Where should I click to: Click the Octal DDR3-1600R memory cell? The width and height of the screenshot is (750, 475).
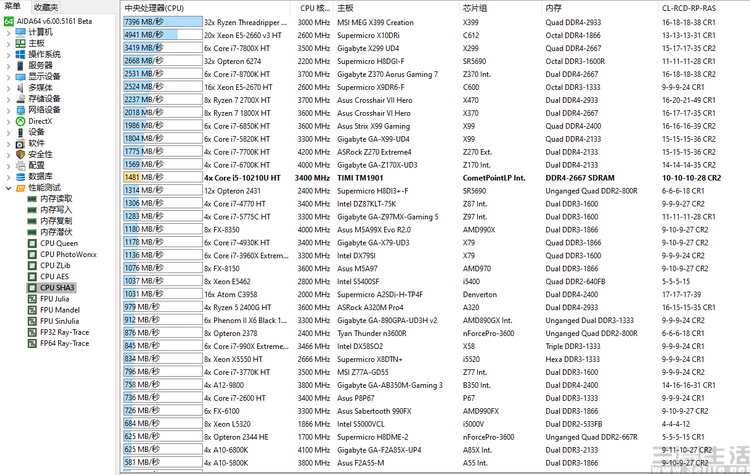tap(575, 61)
